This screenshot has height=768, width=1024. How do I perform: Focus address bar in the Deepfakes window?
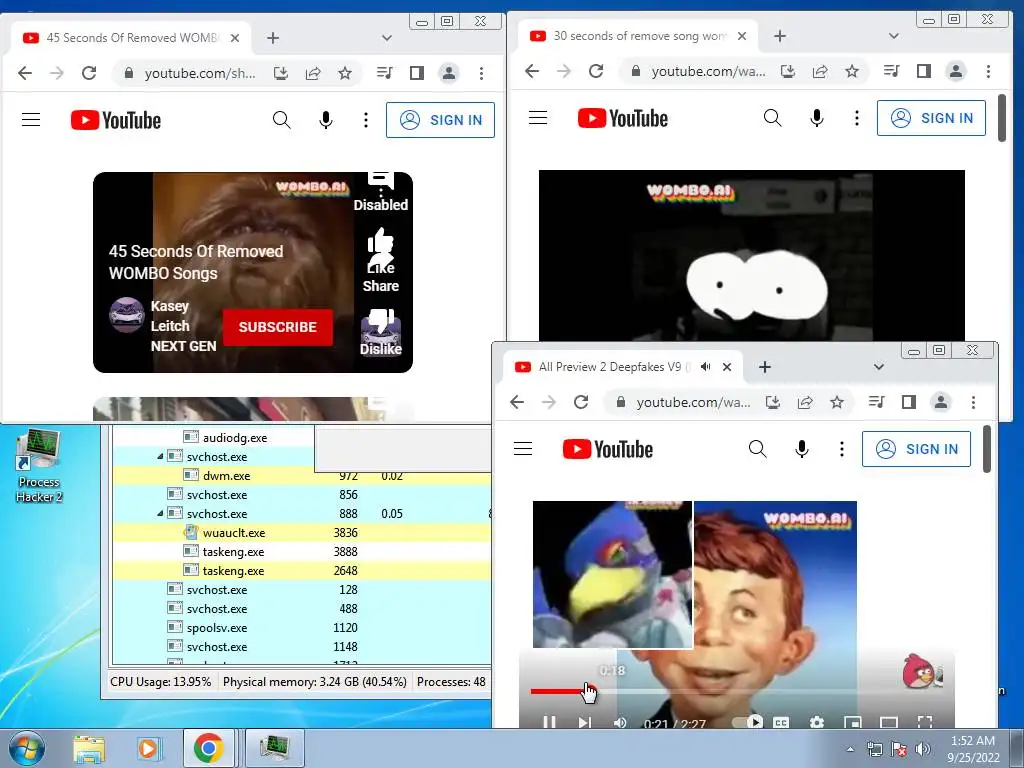point(692,402)
